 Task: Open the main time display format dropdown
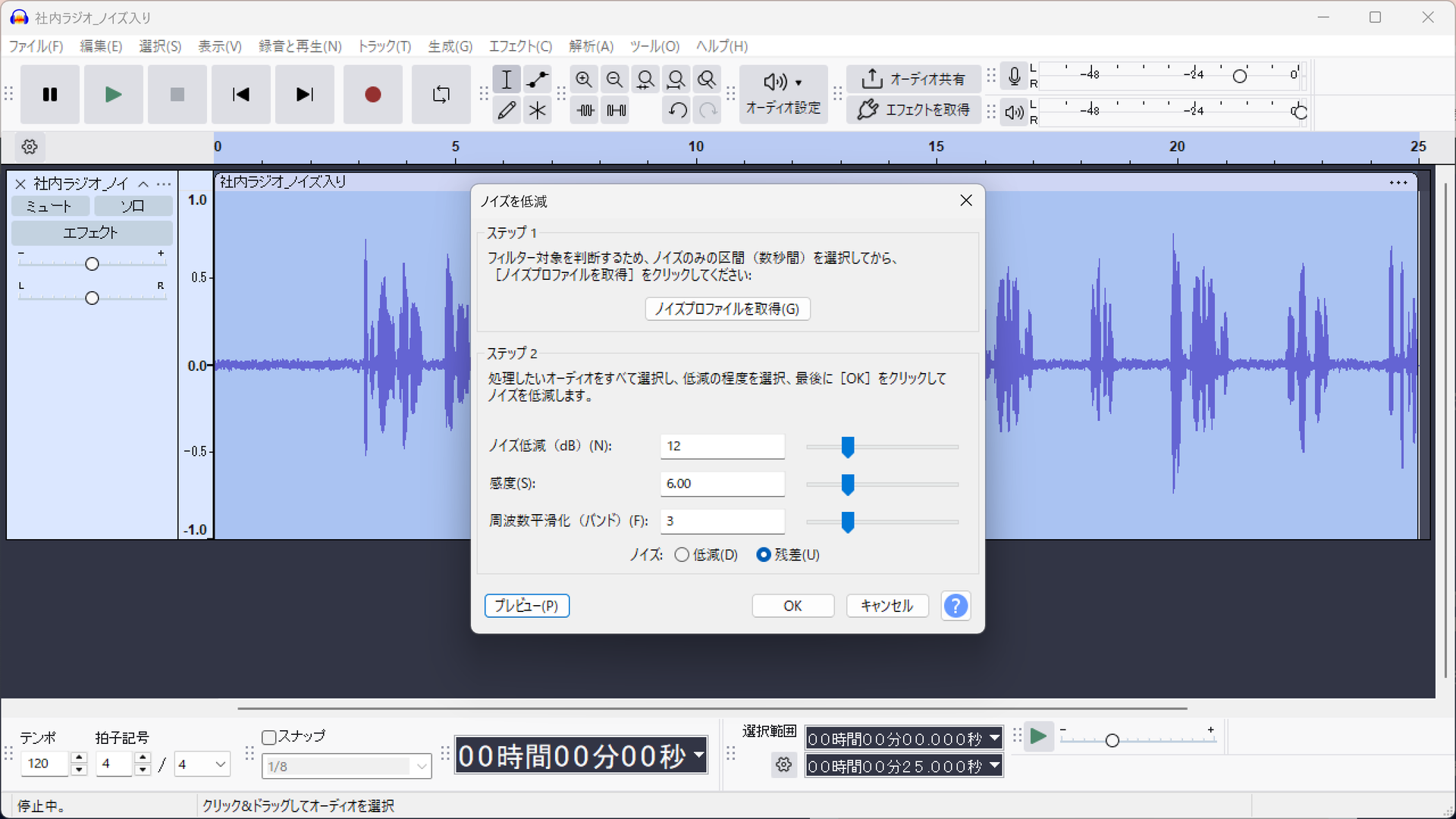pyautogui.click(x=698, y=755)
